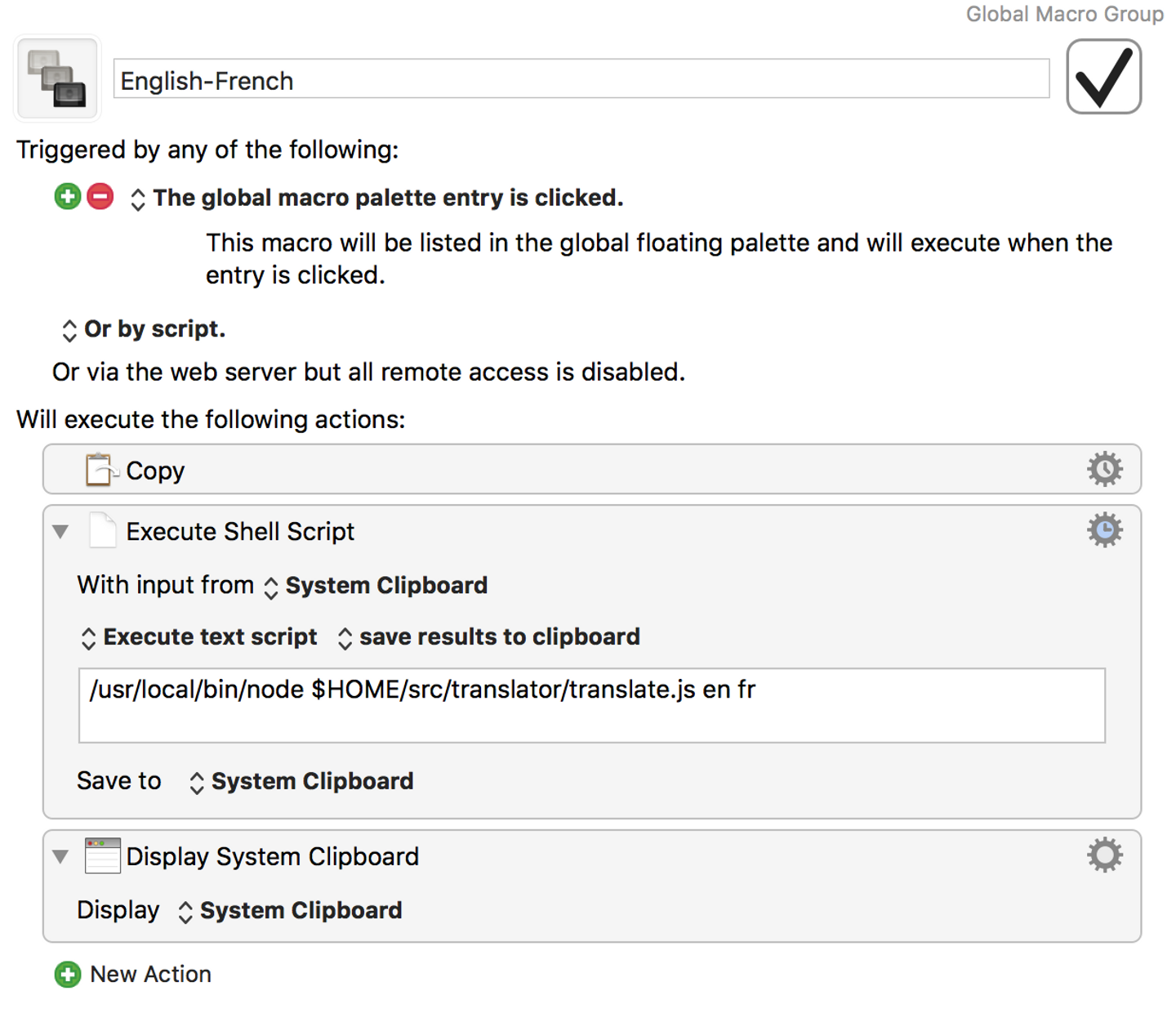
Task: Click the English-French macro icon
Action: coord(56,78)
